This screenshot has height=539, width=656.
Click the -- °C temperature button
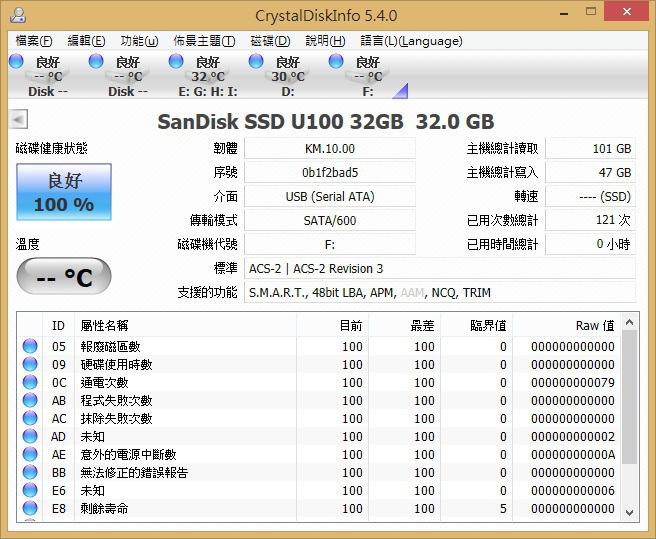click(64, 277)
